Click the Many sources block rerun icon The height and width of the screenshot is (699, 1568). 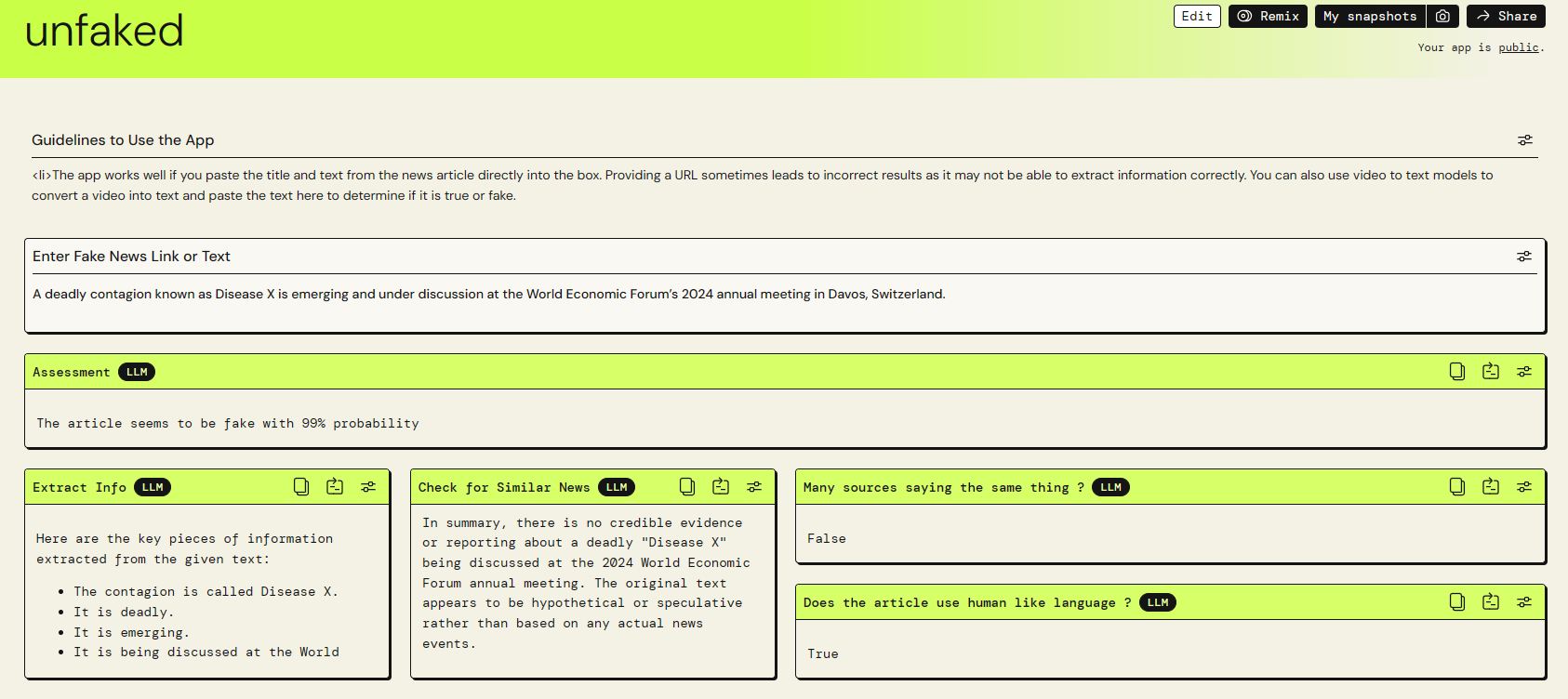tap(1491, 487)
